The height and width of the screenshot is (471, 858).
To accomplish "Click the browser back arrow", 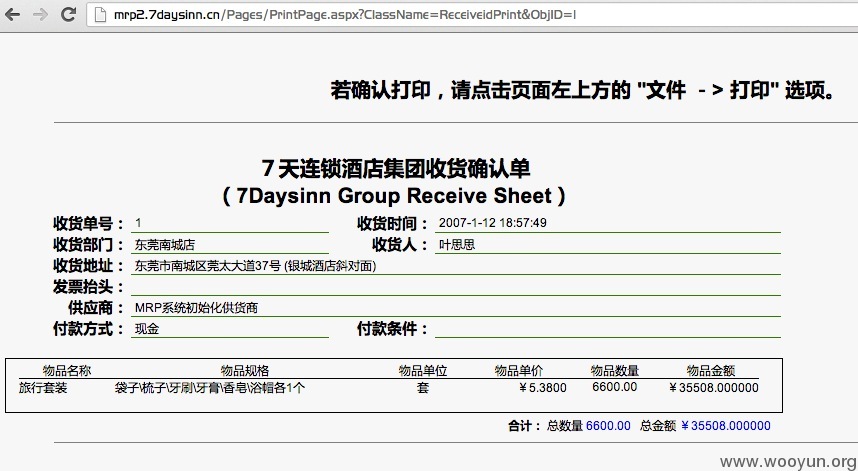I will click(x=13, y=15).
